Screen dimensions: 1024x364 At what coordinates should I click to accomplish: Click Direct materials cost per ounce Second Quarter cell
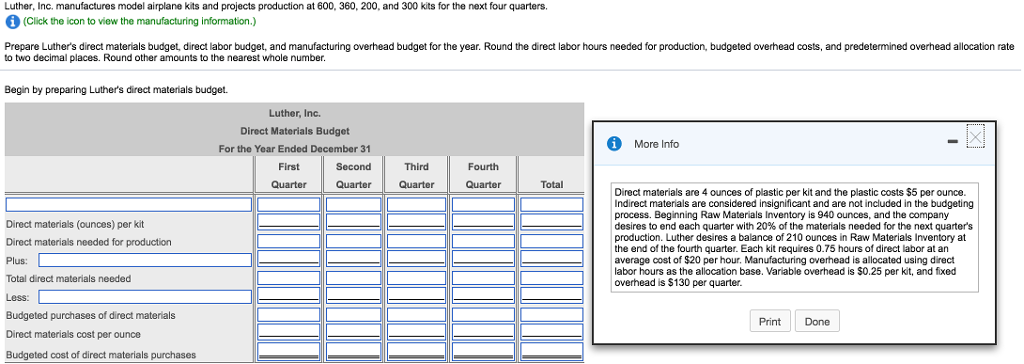point(353,333)
